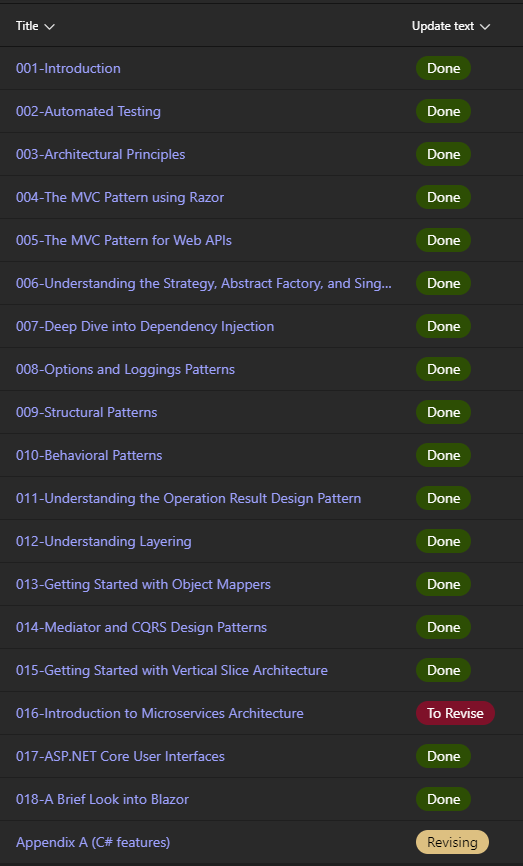This screenshot has width=523, height=866.
Task: Click Done status of 012-Understanding Layering
Action: [x=443, y=542]
